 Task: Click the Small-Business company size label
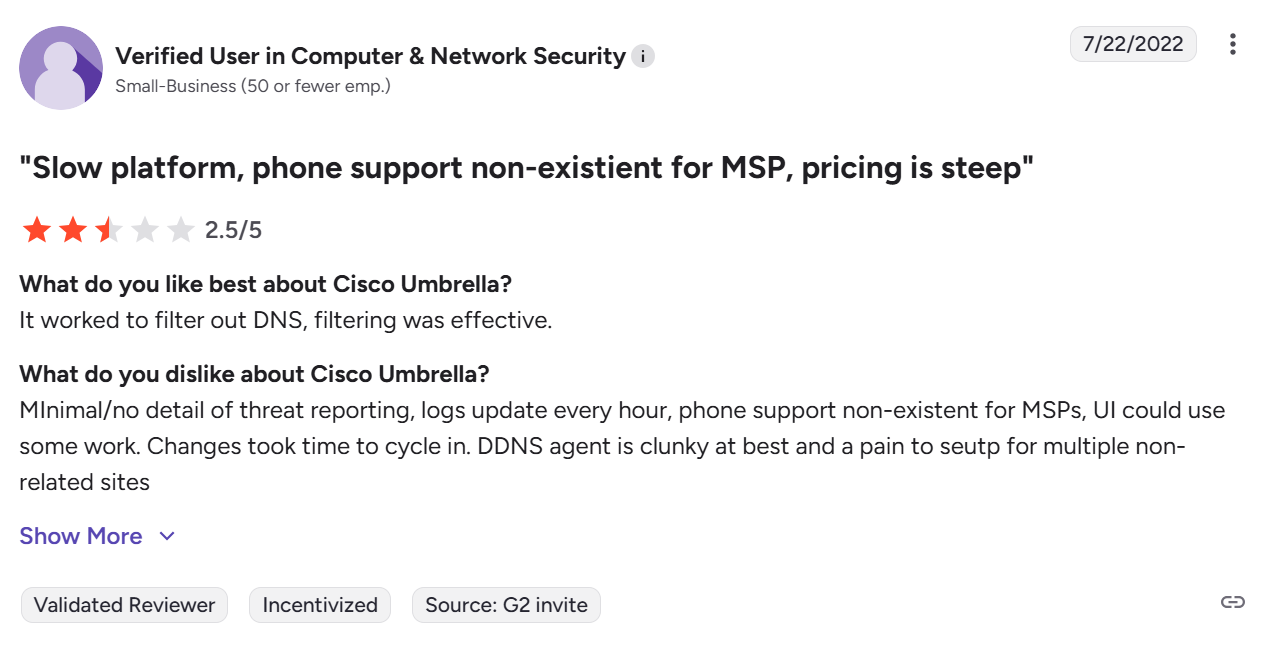click(x=252, y=86)
